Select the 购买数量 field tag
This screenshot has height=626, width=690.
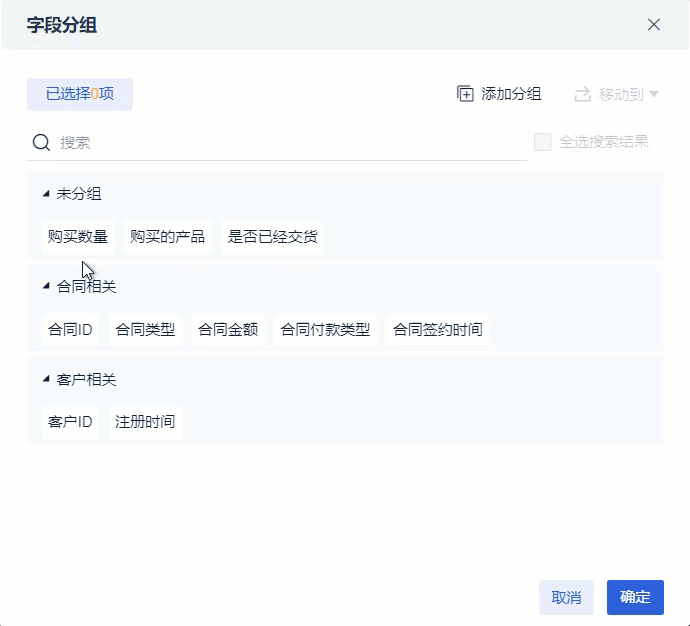[x=78, y=237]
